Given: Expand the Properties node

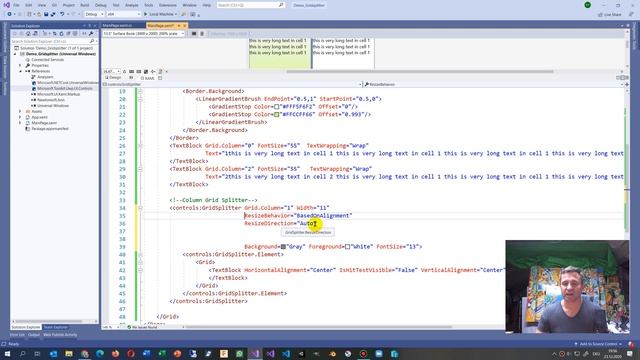Looking at the screenshot, I should (20, 65).
